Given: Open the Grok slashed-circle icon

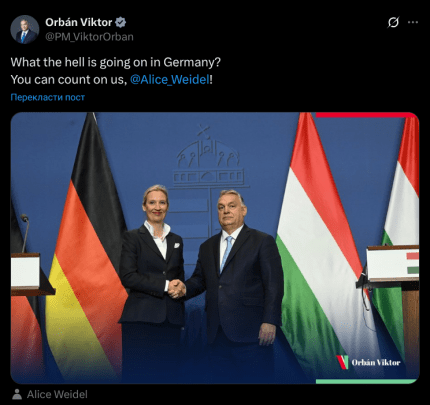Looking at the screenshot, I should pos(393,22).
